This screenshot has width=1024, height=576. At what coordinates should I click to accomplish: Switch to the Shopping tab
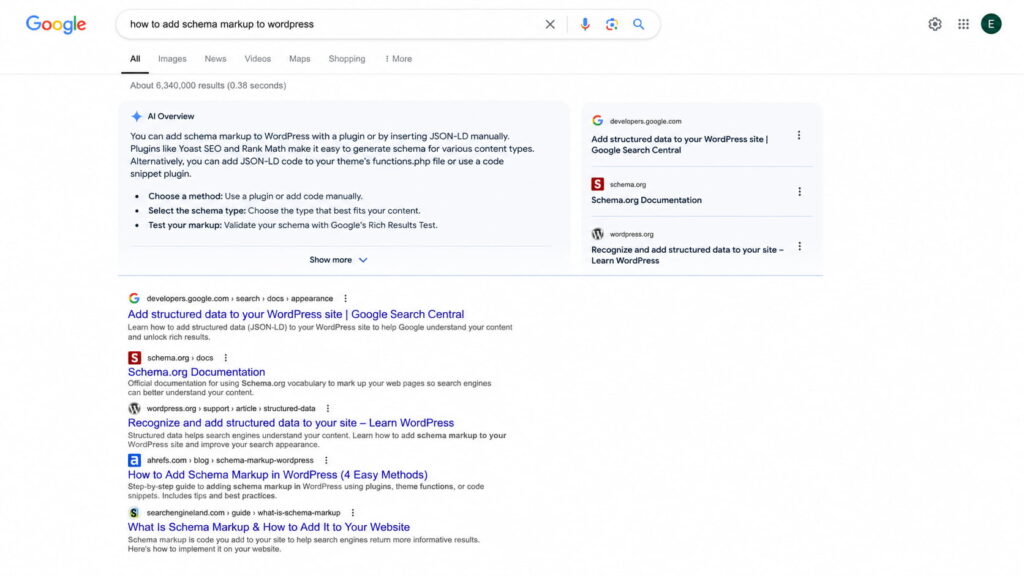point(347,59)
